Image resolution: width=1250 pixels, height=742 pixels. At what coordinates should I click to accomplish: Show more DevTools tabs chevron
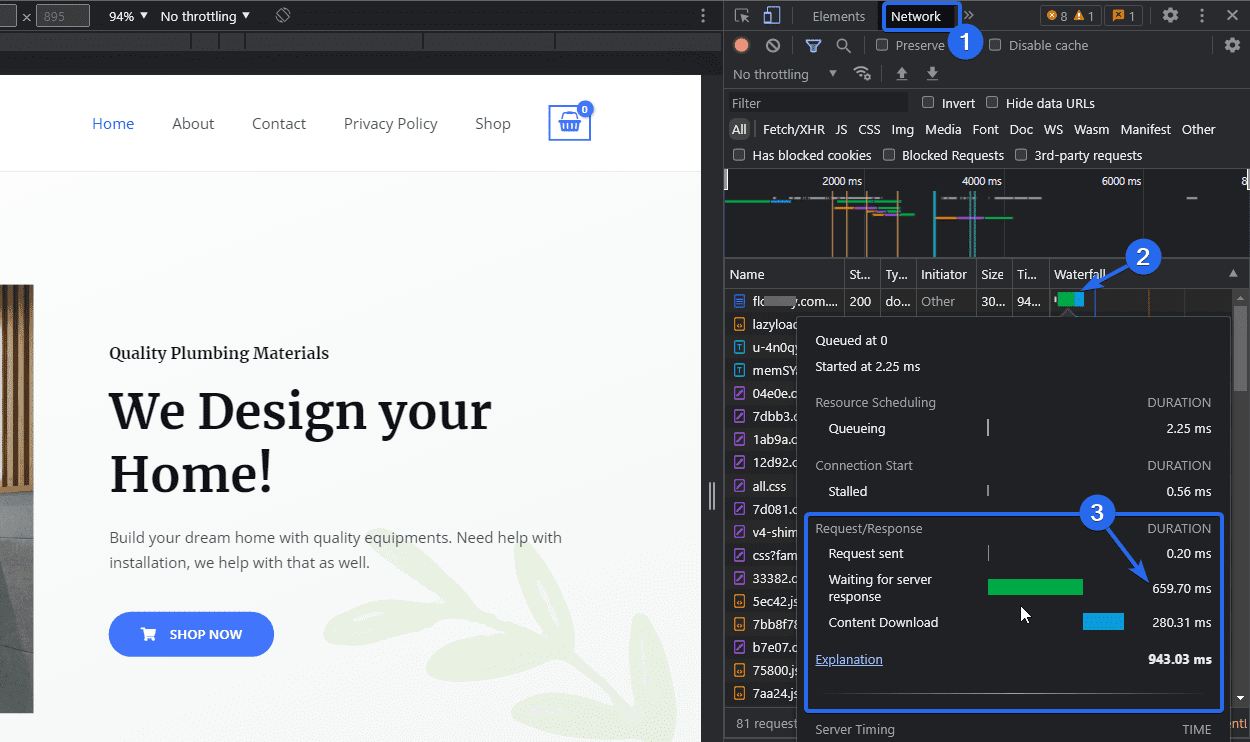[x=968, y=16]
